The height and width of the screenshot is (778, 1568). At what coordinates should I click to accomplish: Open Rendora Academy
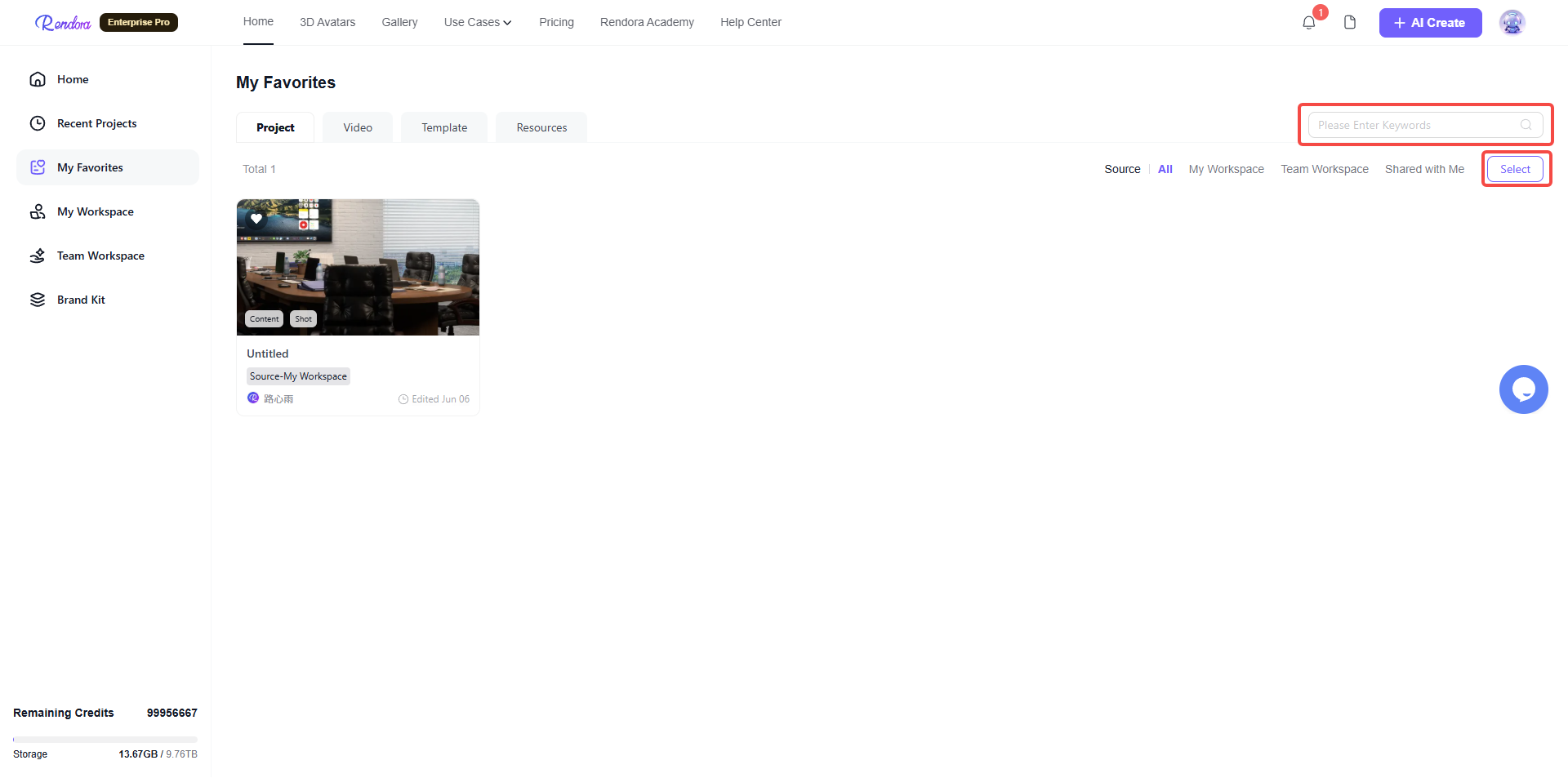(x=647, y=23)
